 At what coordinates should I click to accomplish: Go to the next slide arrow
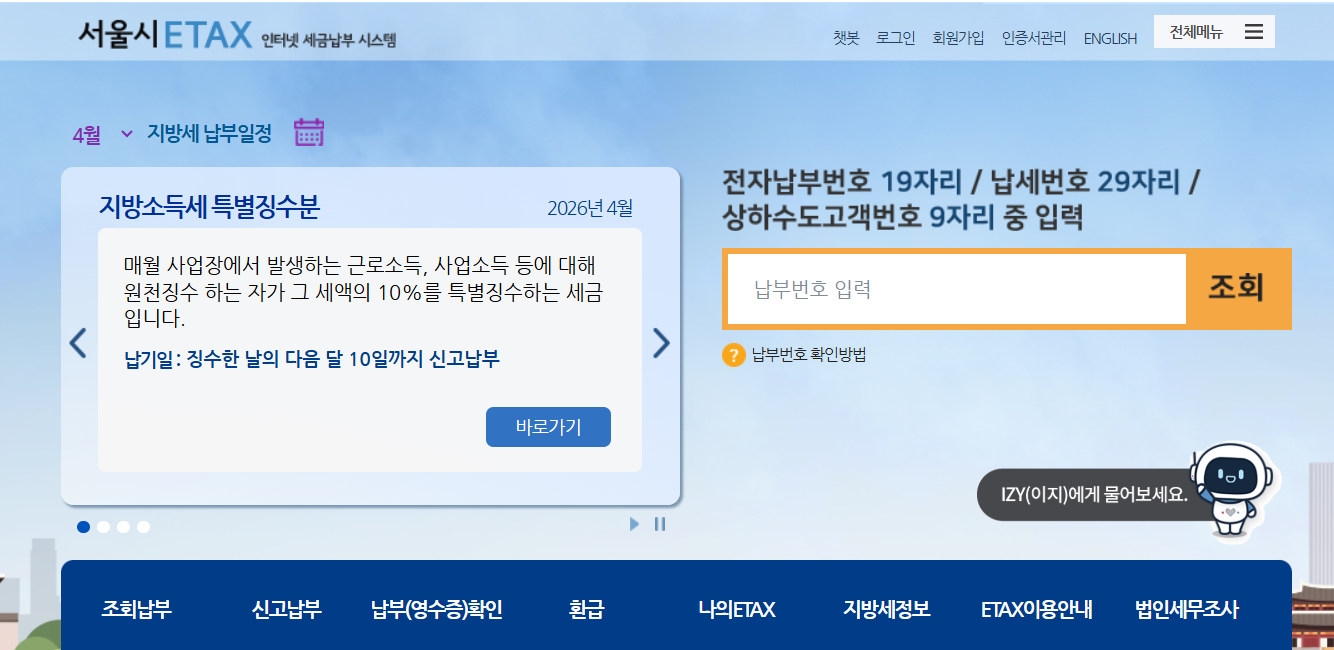click(661, 344)
